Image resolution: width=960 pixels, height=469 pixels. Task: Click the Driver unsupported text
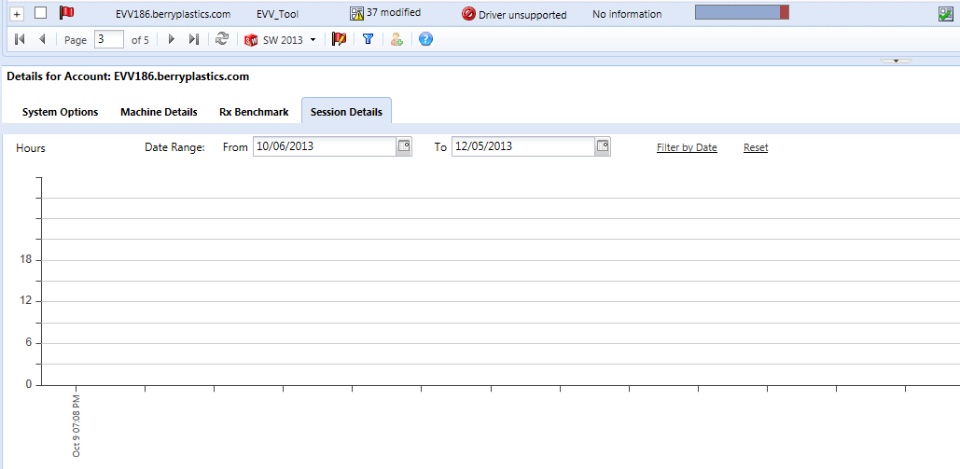(x=522, y=15)
